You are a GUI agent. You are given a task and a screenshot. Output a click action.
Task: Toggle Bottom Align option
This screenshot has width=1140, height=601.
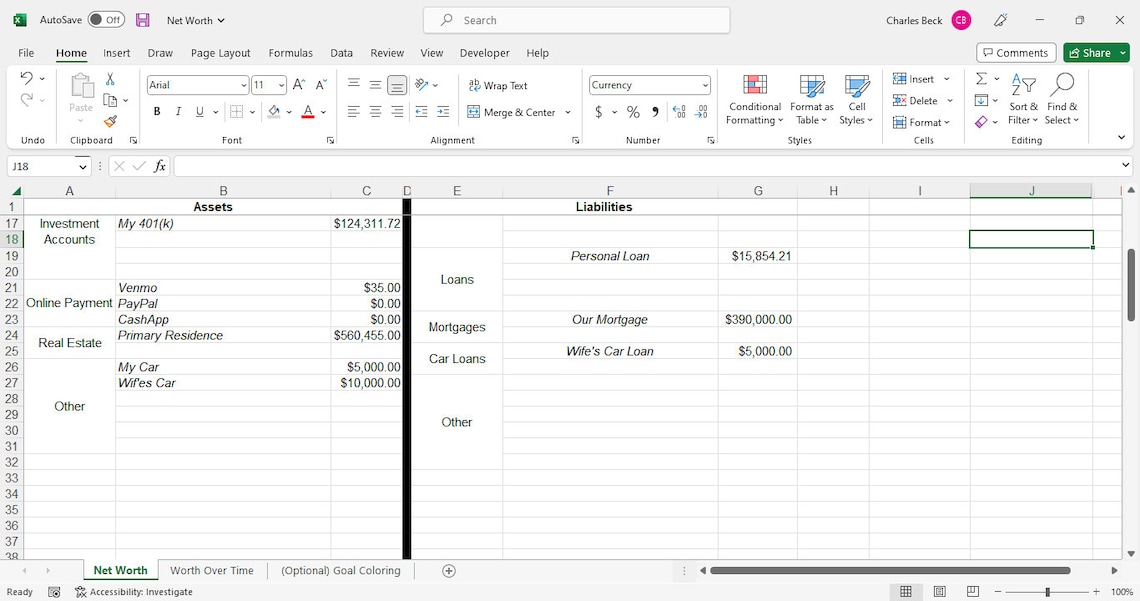[x=397, y=85]
